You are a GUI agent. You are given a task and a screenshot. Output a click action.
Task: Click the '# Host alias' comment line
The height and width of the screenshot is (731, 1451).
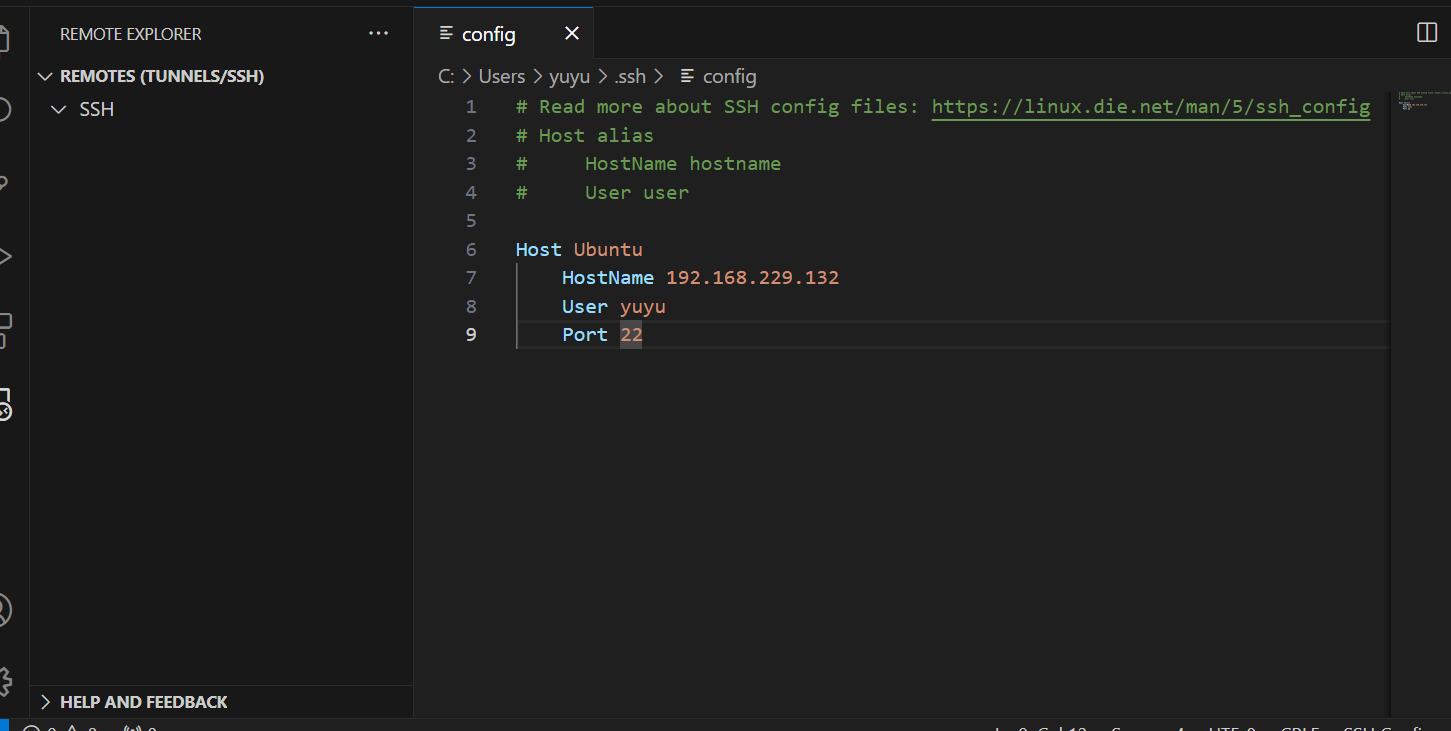(585, 135)
